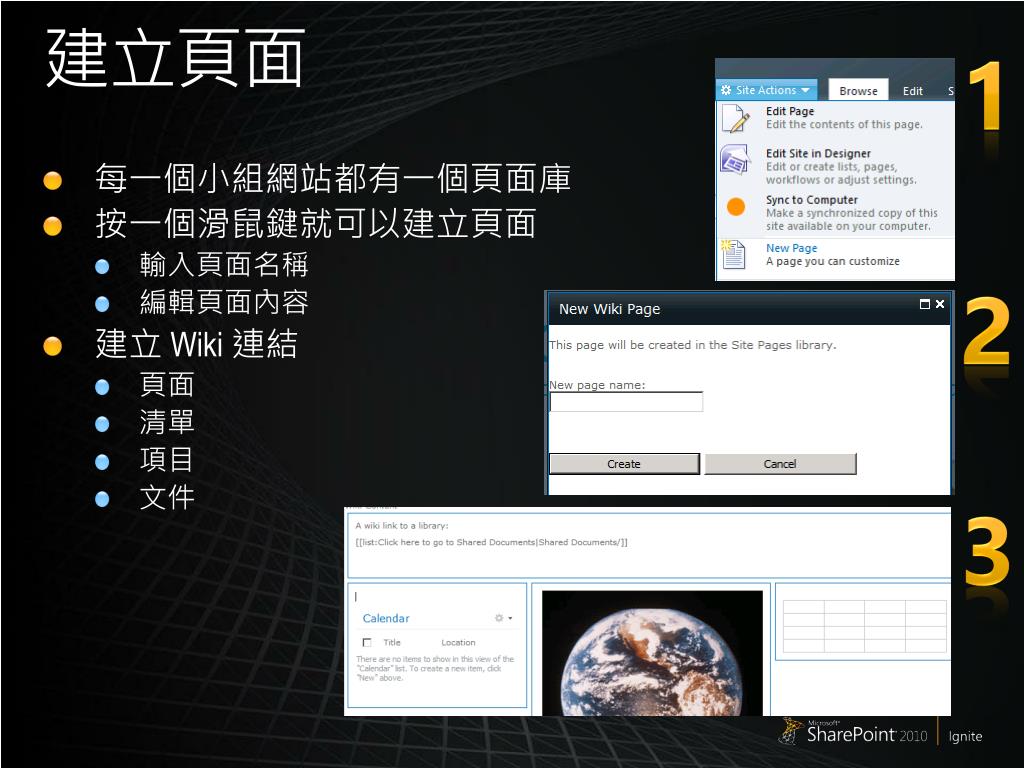Click 'There are no items to show' text
Screen dimensions: 1024x768
[x=435, y=669]
